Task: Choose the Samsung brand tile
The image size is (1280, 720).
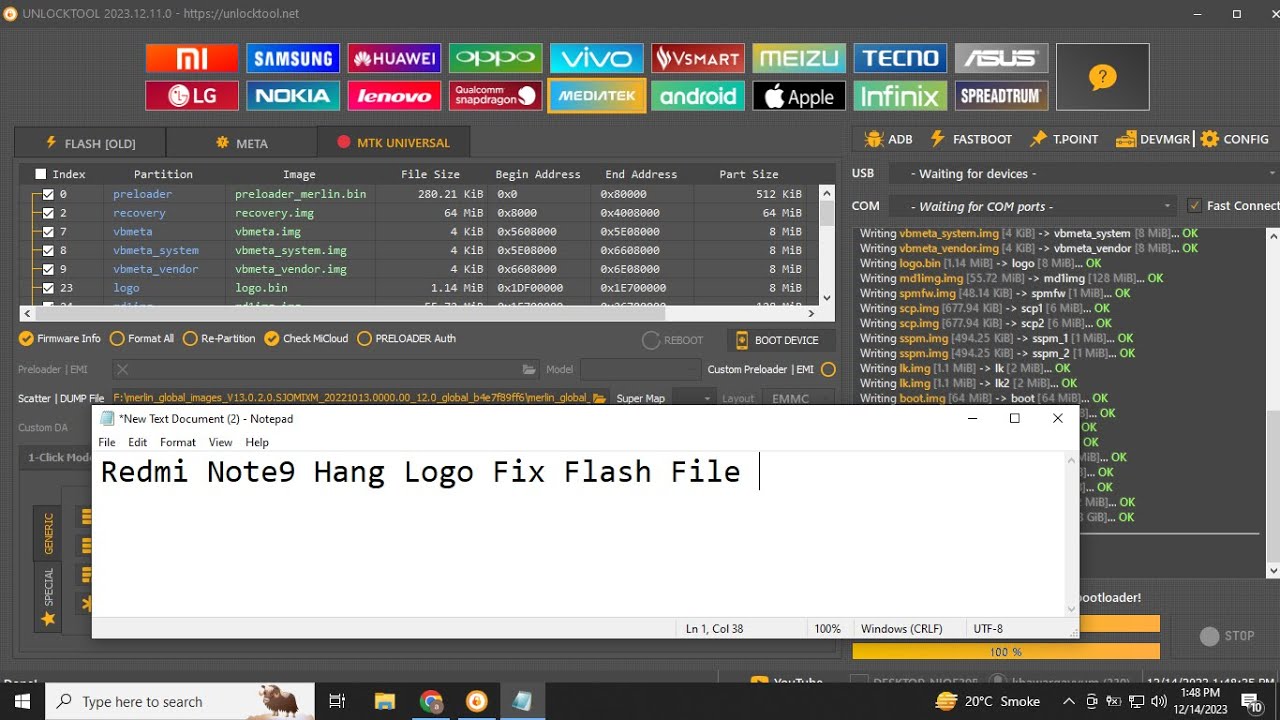Action: tap(293, 58)
